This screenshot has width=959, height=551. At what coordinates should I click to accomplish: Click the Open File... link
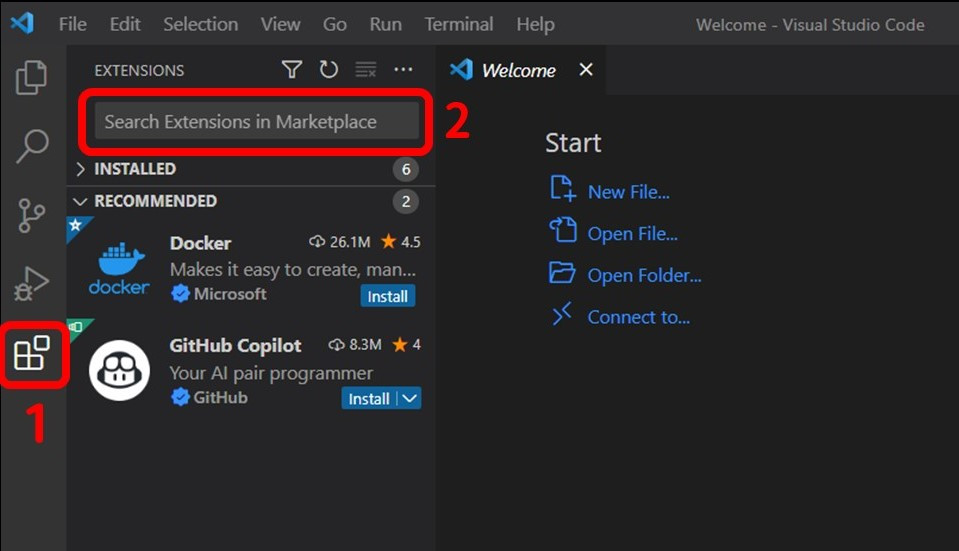tap(632, 234)
